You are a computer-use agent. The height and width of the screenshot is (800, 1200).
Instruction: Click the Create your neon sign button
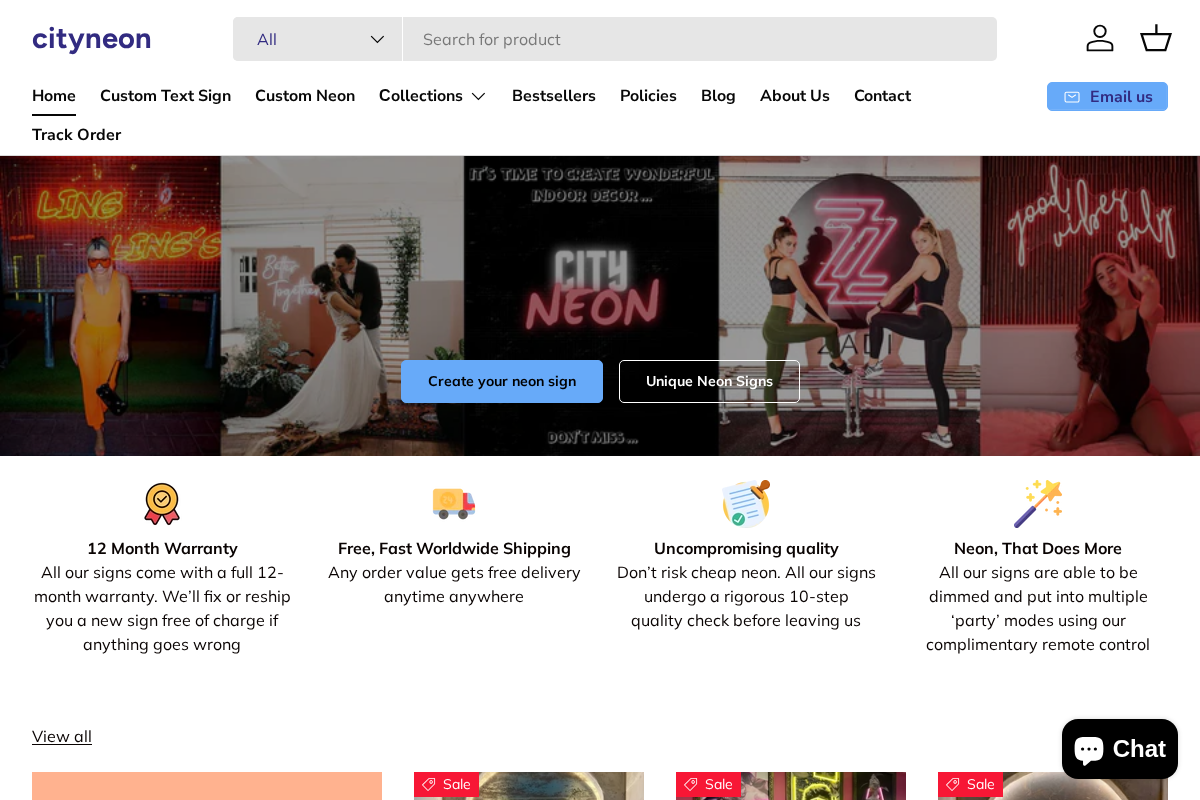501,381
